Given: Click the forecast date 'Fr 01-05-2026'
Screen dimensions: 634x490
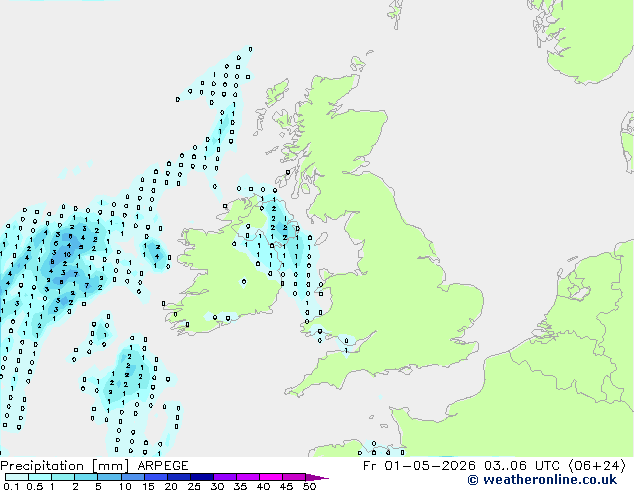Looking at the screenshot, I should tap(419, 466).
